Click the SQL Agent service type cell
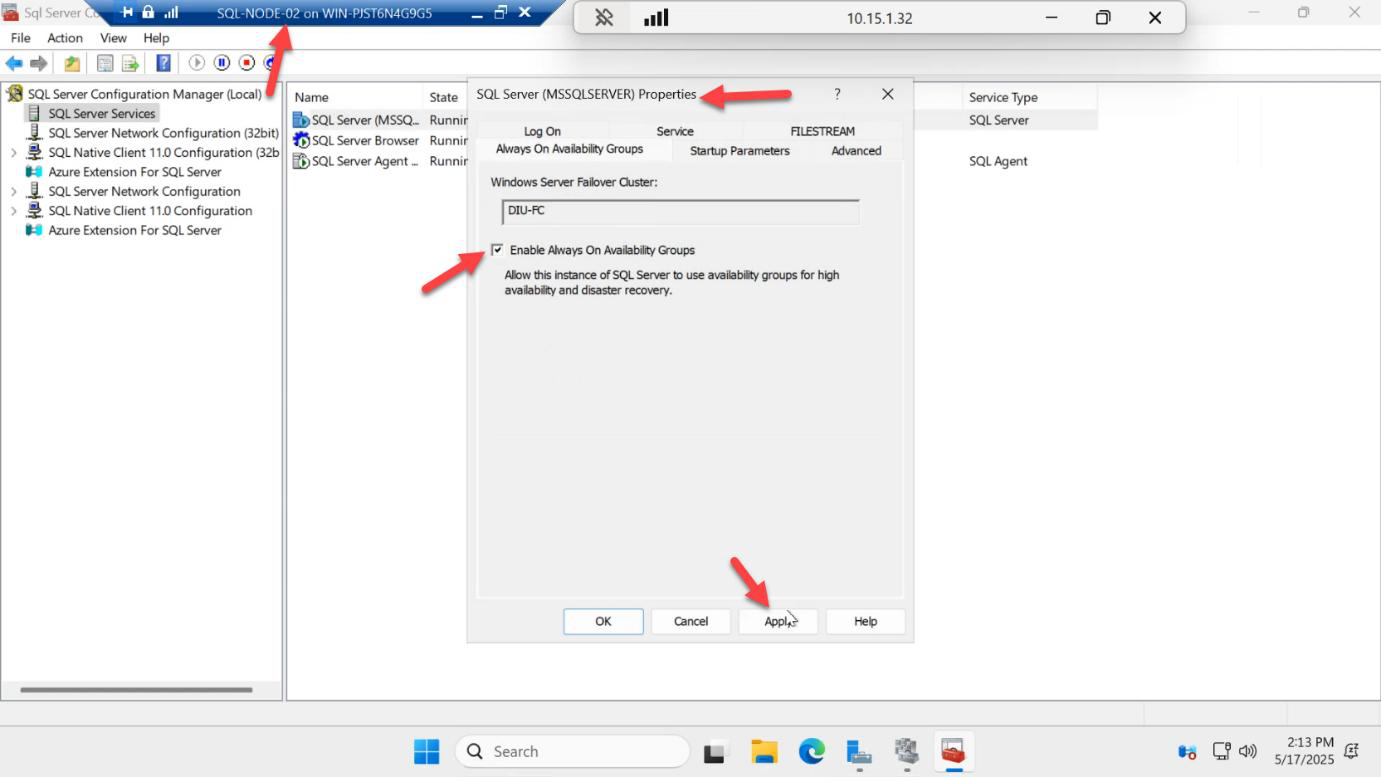Image resolution: width=1381 pixels, height=777 pixels. point(998,161)
